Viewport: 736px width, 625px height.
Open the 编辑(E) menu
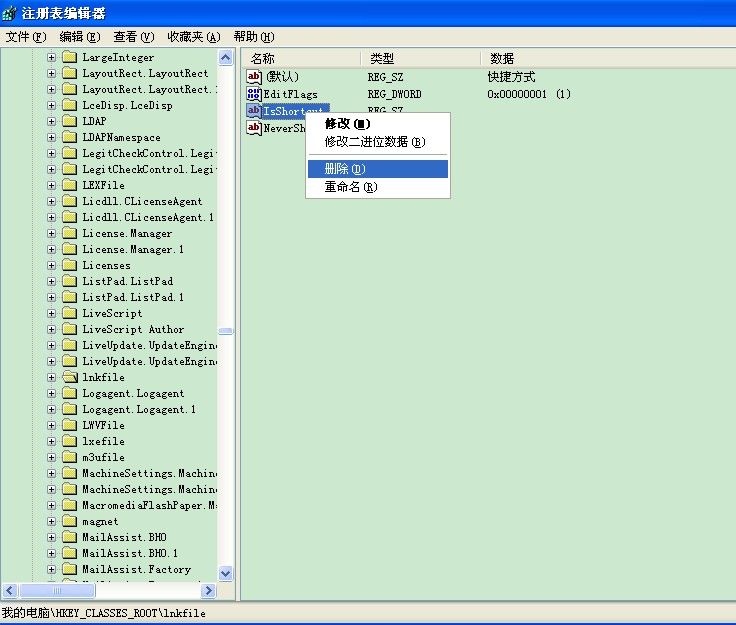[x=80, y=37]
